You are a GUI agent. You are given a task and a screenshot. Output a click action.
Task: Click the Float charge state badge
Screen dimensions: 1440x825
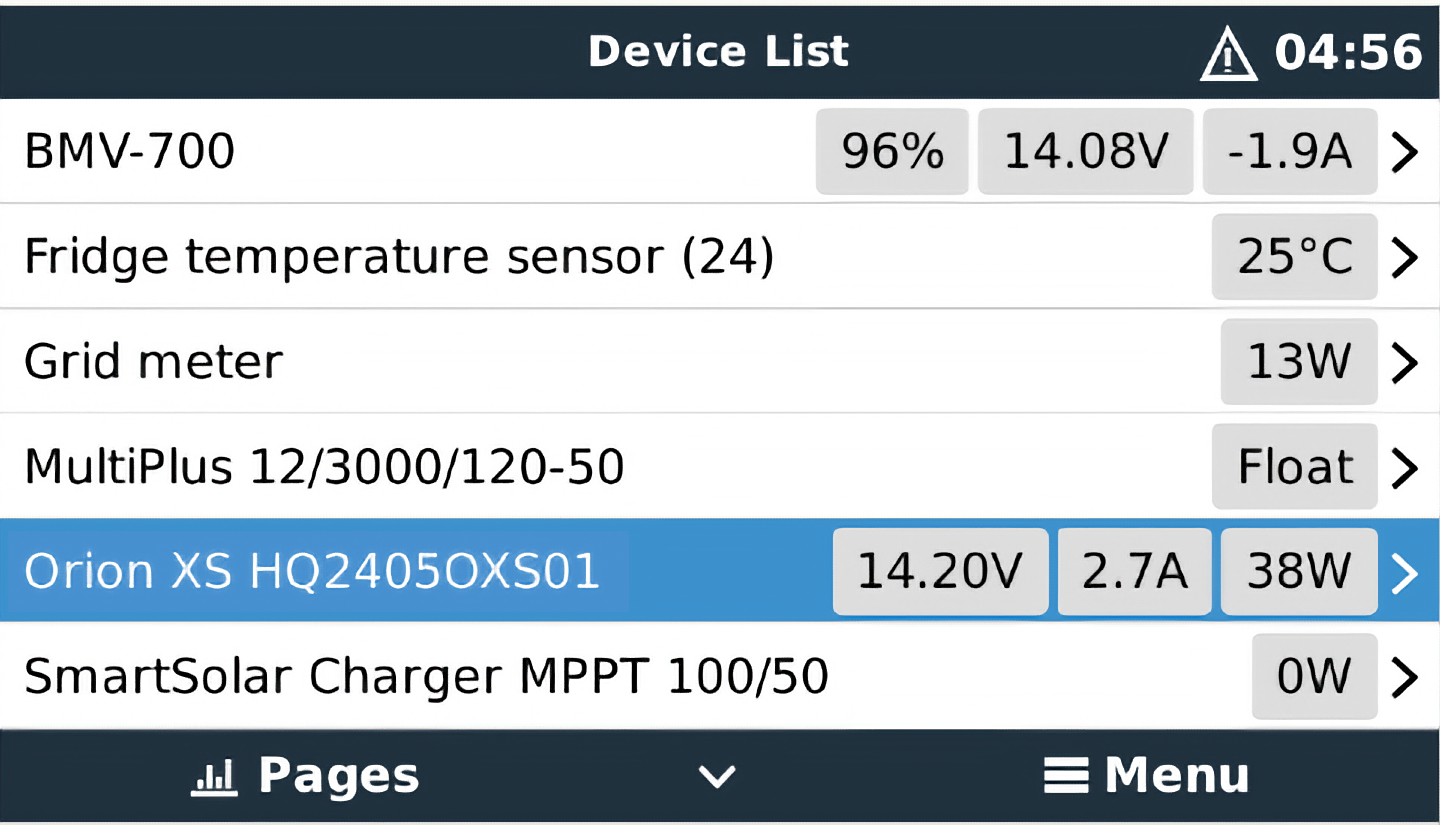pyautogui.click(x=1294, y=466)
